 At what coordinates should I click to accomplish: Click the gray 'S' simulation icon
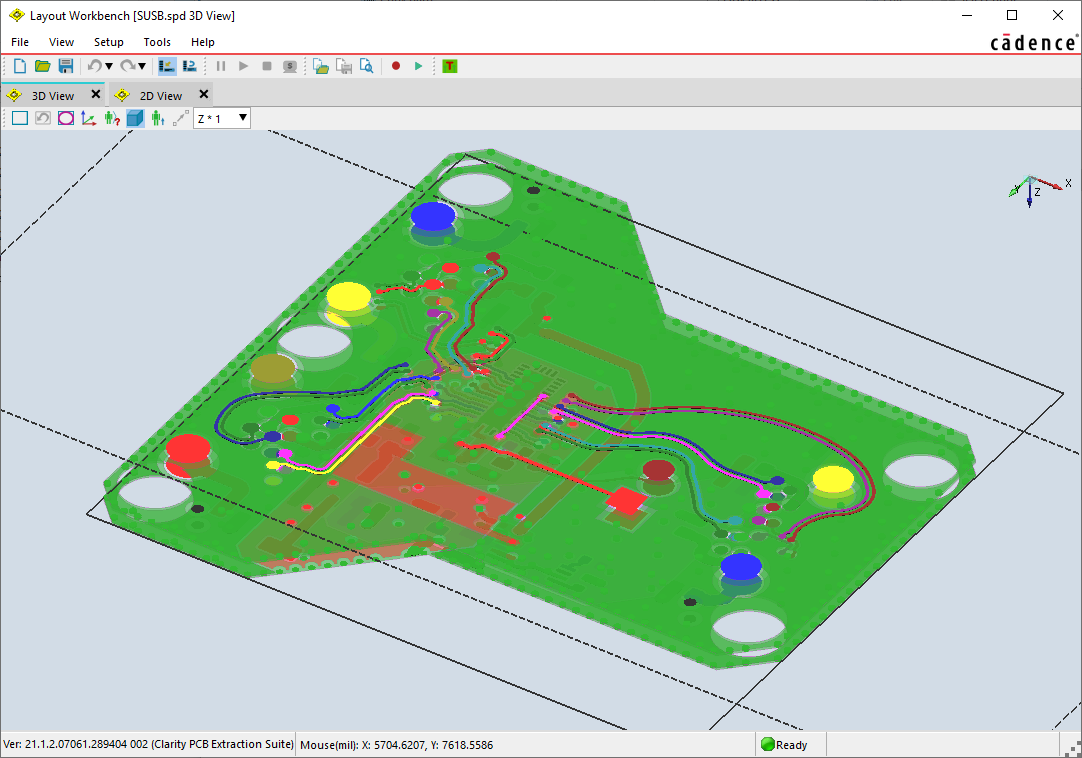(290, 66)
